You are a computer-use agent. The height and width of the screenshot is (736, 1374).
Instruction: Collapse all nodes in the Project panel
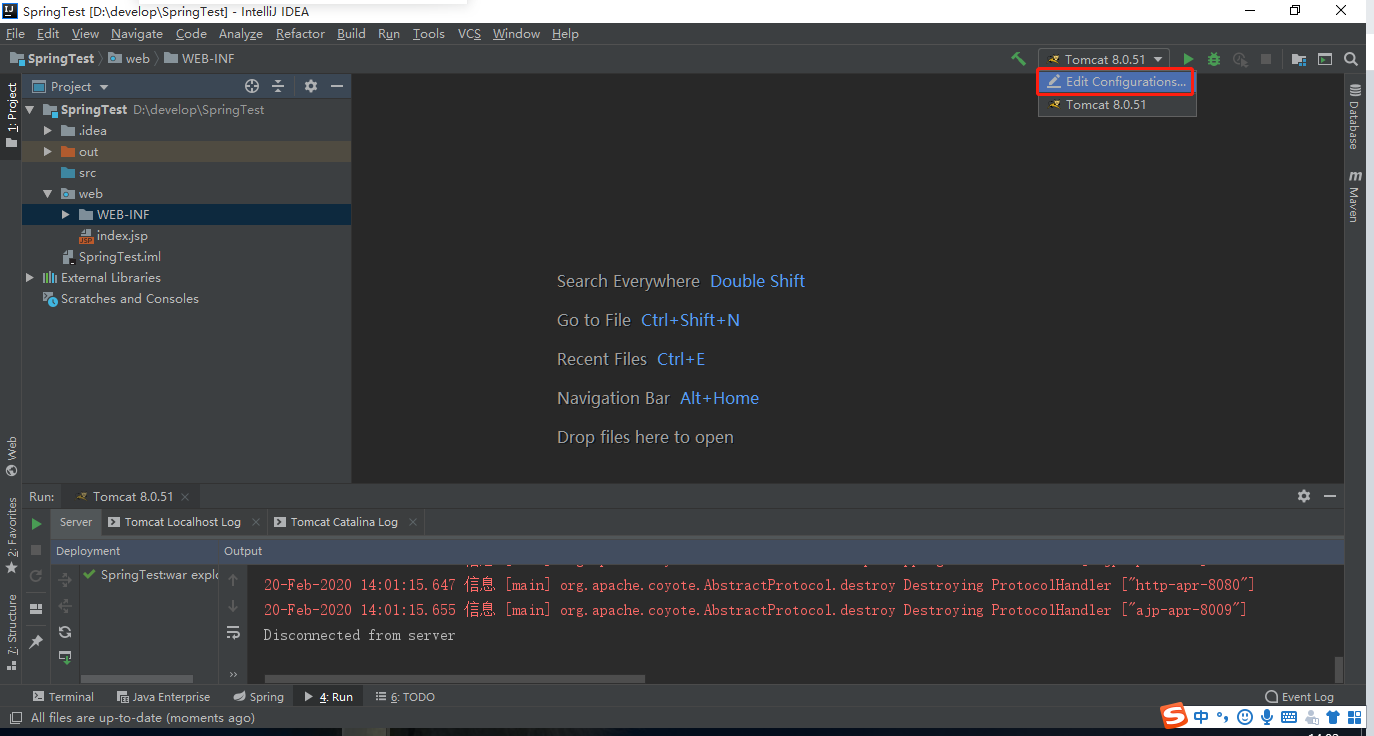[x=278, y=86]
